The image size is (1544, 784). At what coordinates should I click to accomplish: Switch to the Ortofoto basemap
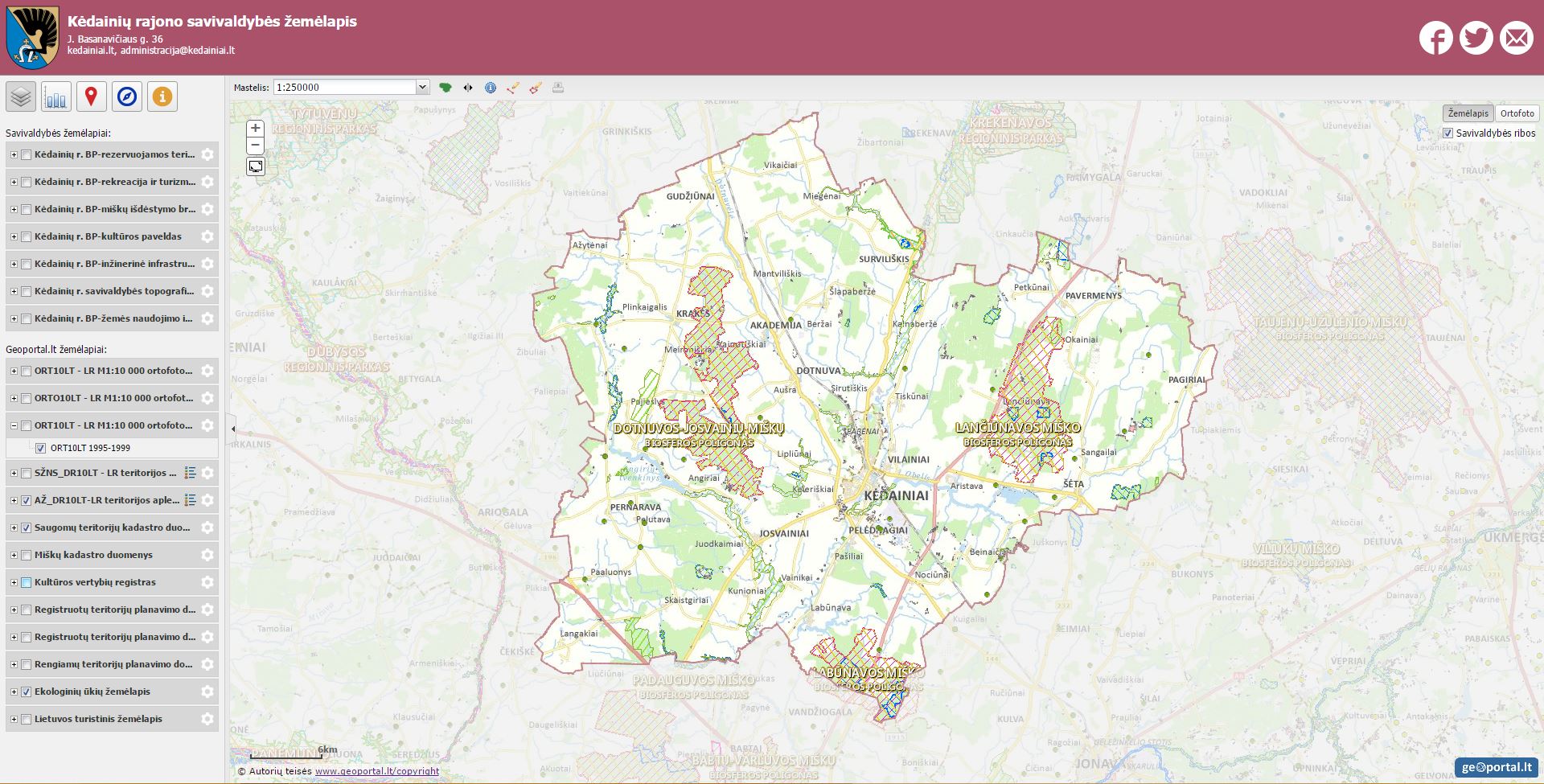(x=1517, y=113)
